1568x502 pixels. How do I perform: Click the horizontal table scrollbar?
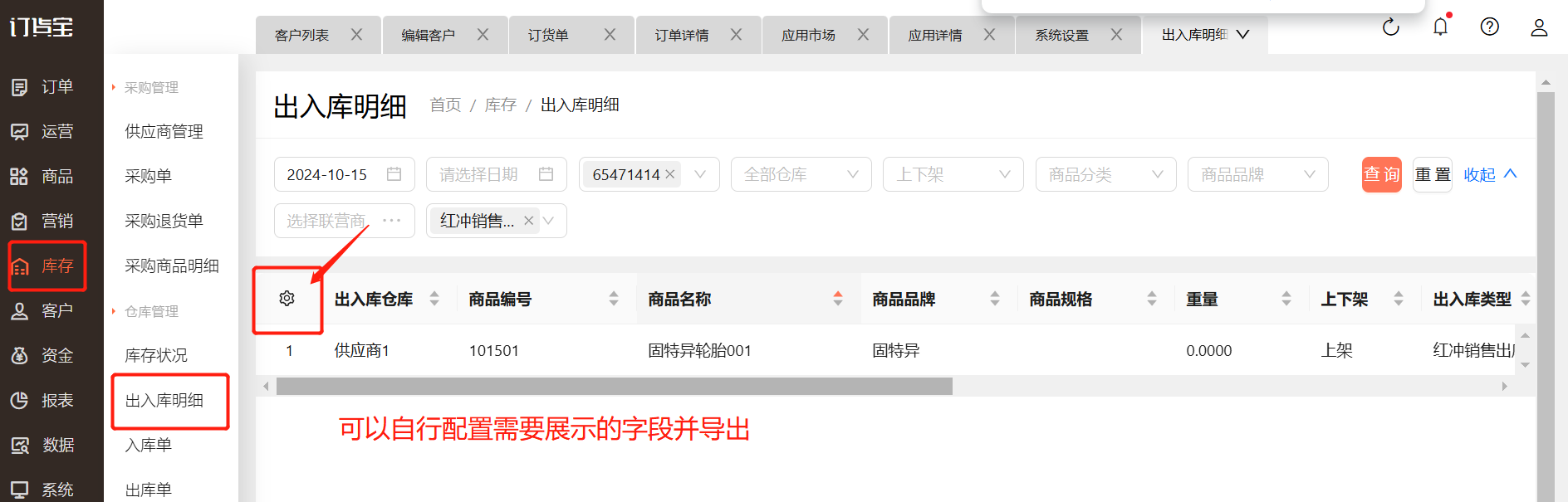(614, 387)
